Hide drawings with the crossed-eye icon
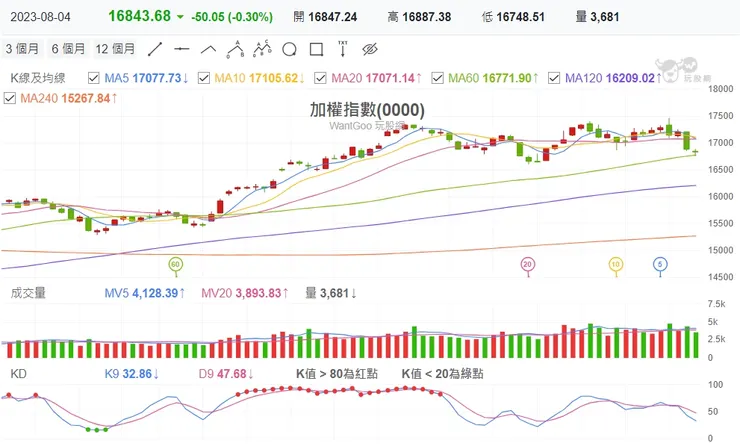 click(369, 49)
